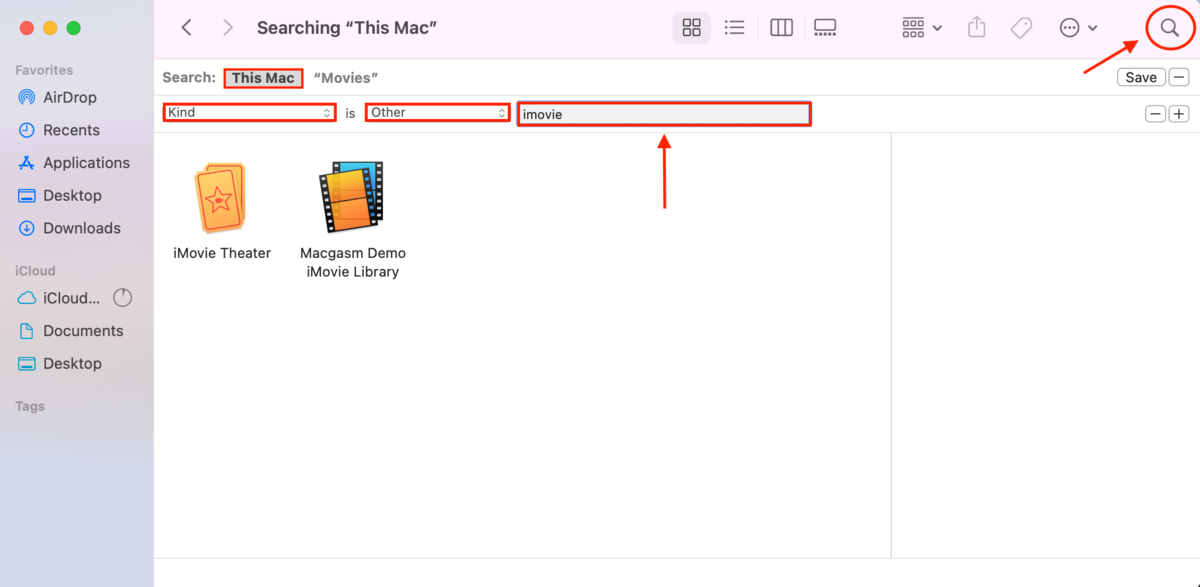Viewport: 1200px width, 587px height.
Task: Select This Mac search scope
Action: (263, 78)
